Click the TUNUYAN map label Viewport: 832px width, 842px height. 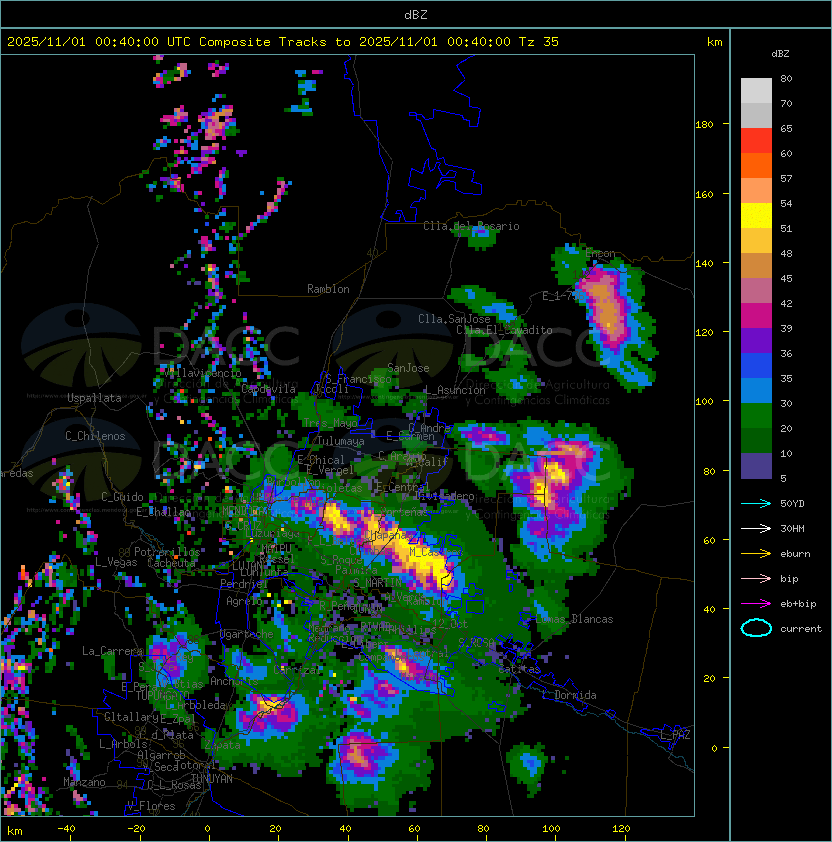[212, 779]
